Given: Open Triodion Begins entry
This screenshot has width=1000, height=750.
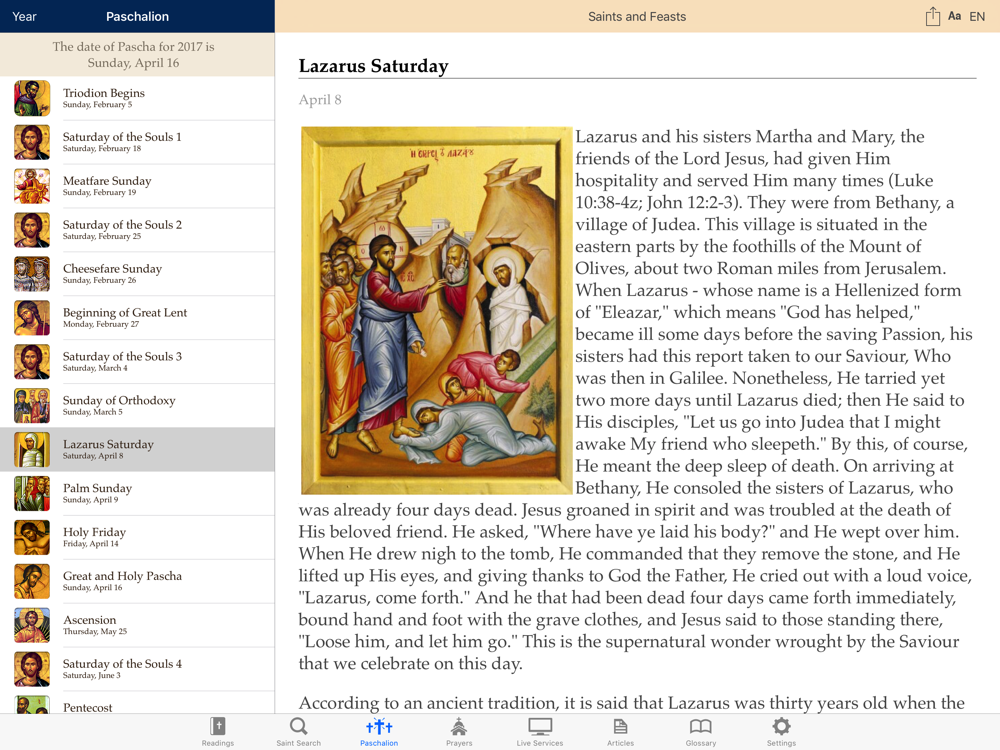Looking at the screenshot, I should tap(137, 98).
